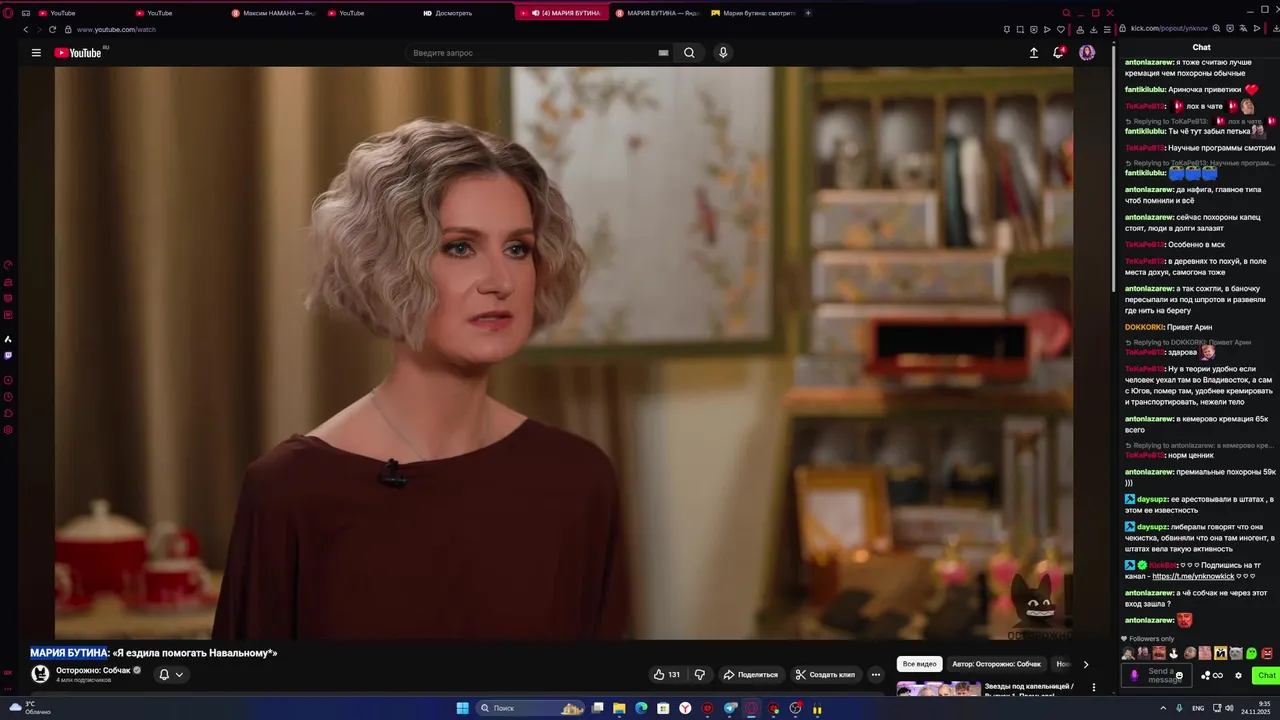Click the video player frame
The width and height of the screenshot is (1280, 720).
[x=564, y=353]
